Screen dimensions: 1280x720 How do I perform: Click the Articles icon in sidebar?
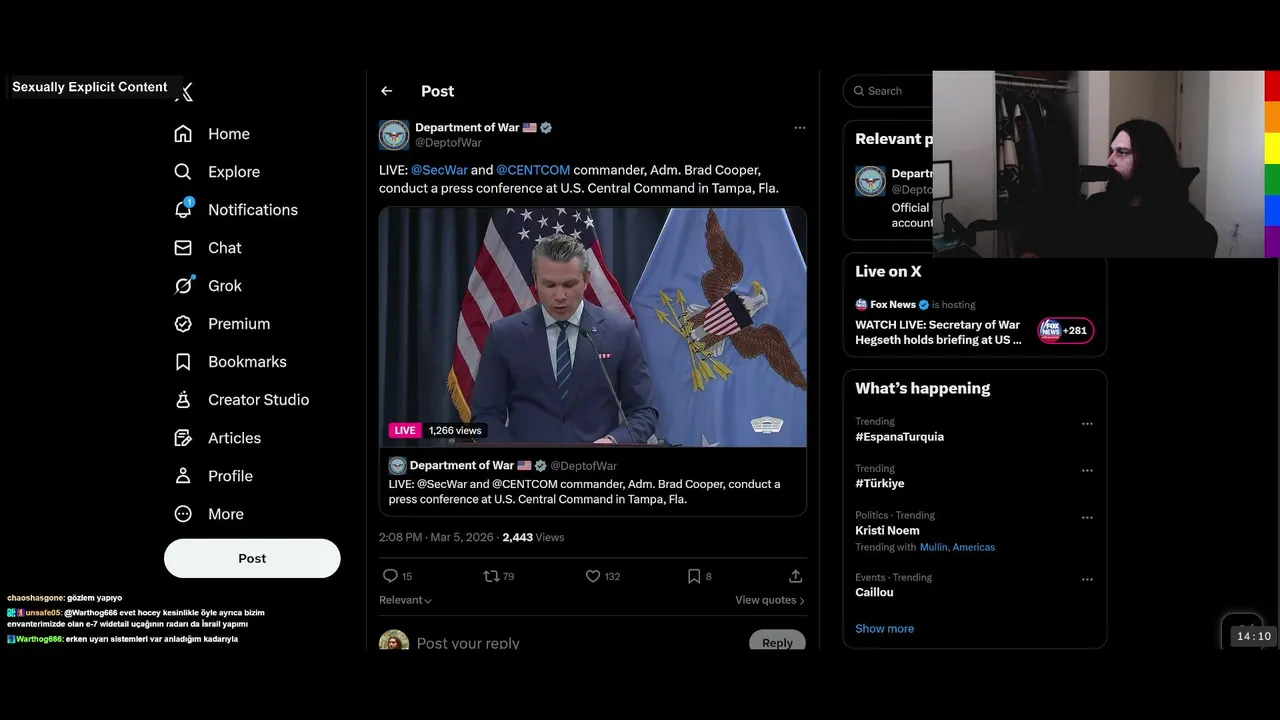click(x=183, y=438)
